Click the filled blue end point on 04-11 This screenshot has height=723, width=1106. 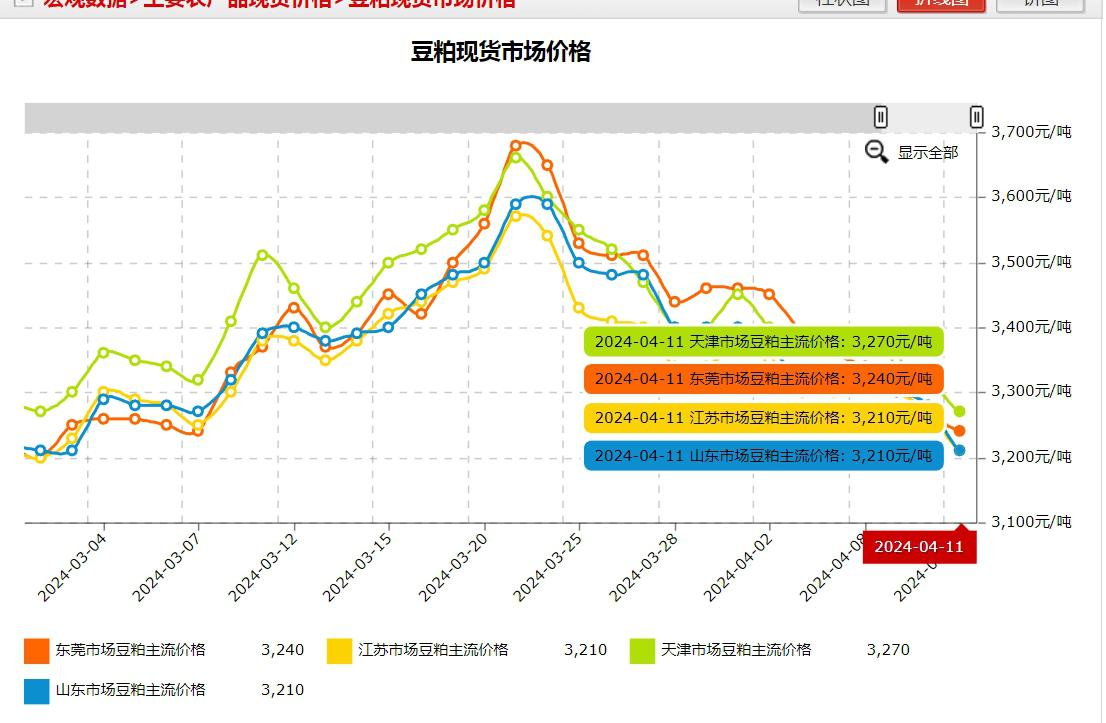pos(959,450)
